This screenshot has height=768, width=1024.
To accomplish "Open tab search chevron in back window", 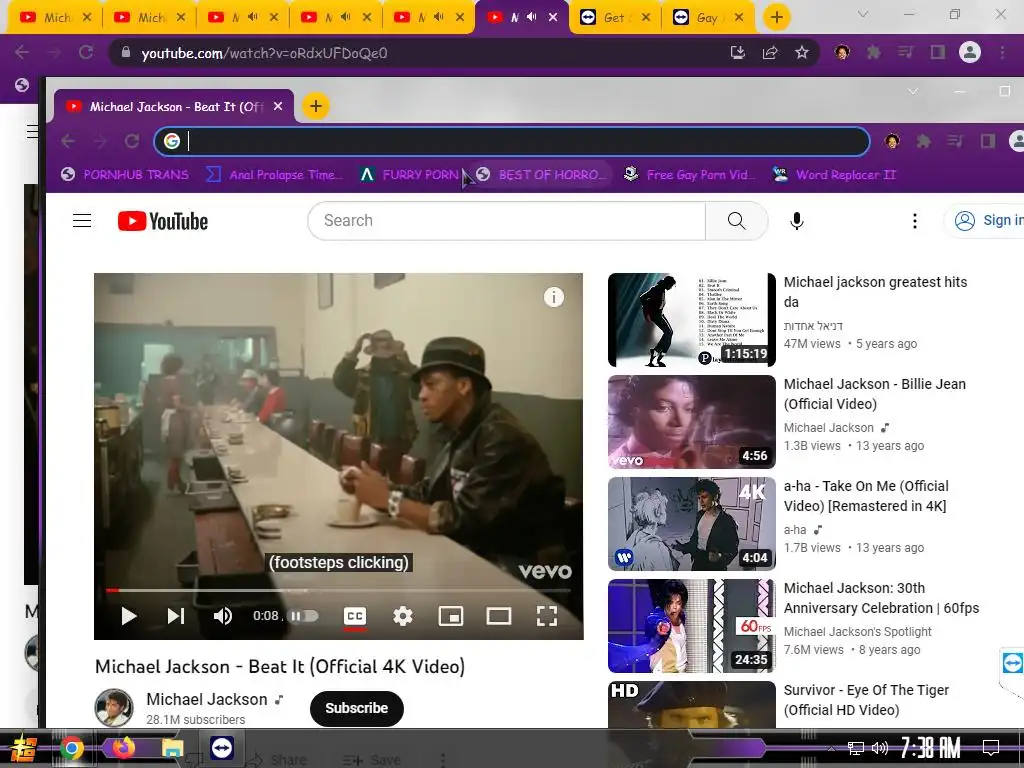I will click(863, 14).
